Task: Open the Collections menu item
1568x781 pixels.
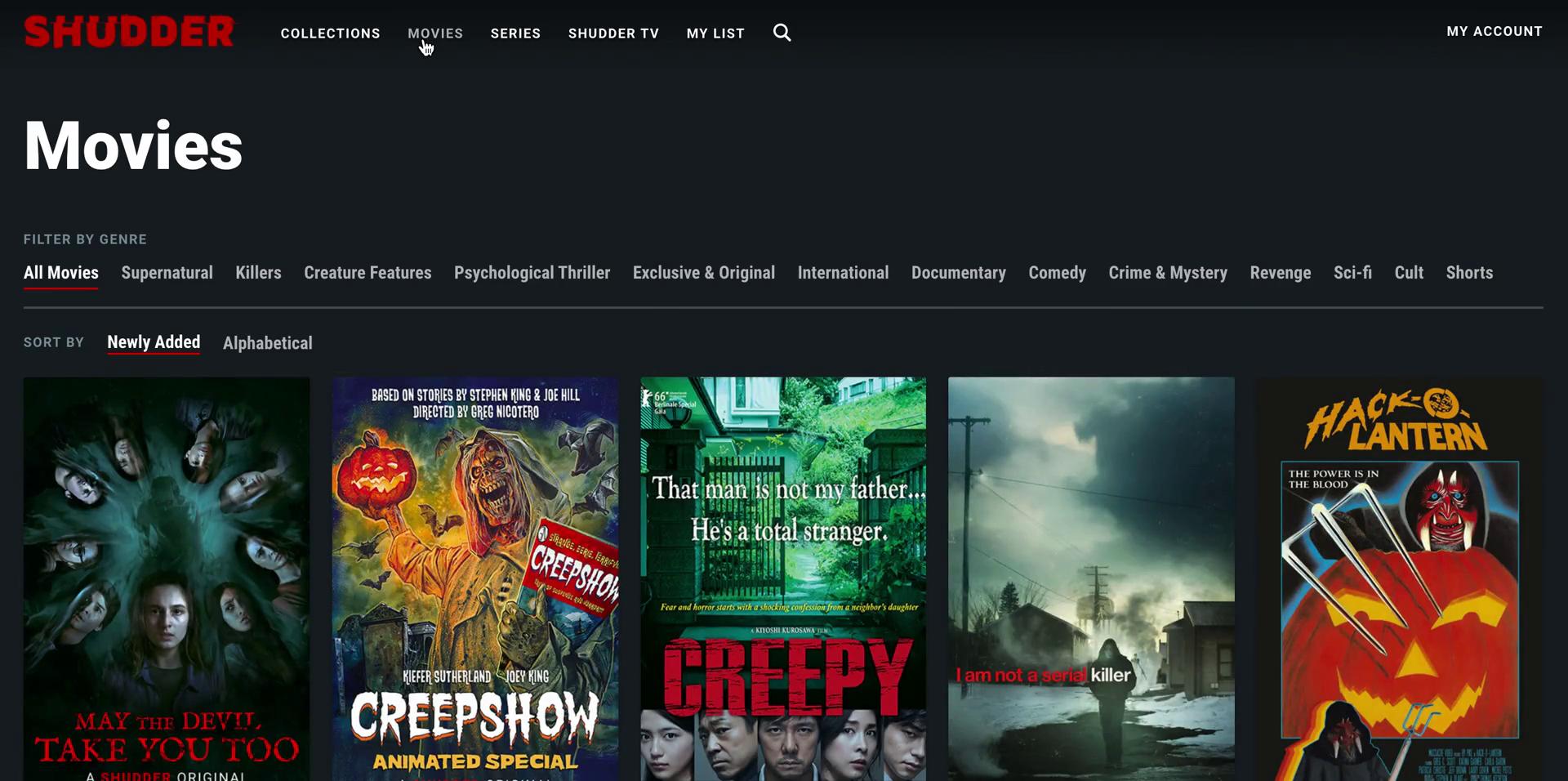Action: point(330,33)
